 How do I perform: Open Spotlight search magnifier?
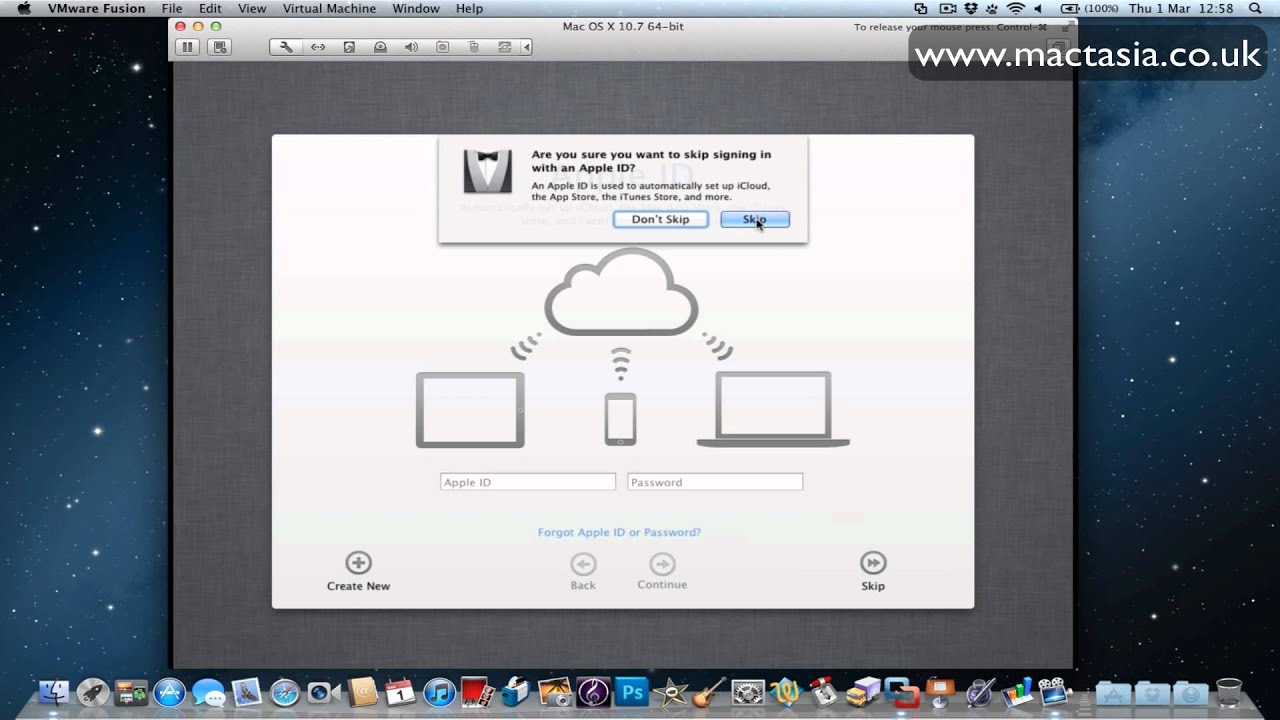click(x=1256, y=8)
